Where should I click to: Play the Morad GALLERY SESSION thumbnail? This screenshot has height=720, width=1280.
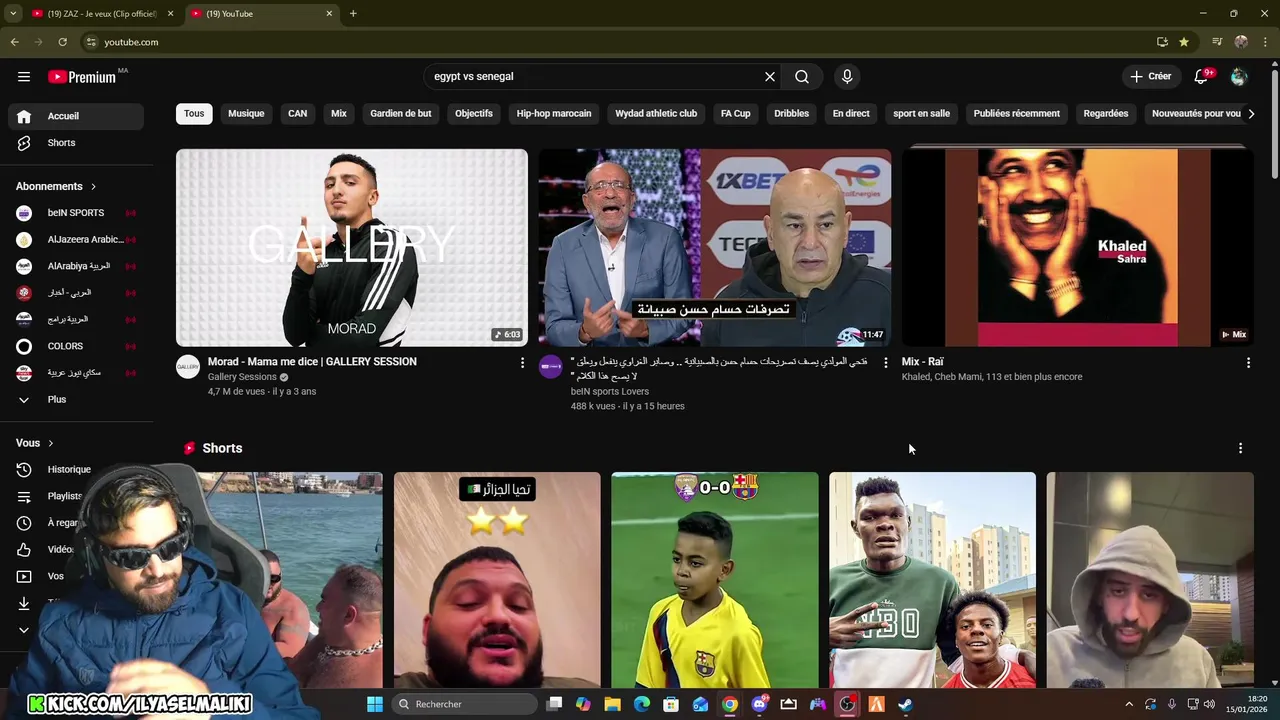click(352, 248)
